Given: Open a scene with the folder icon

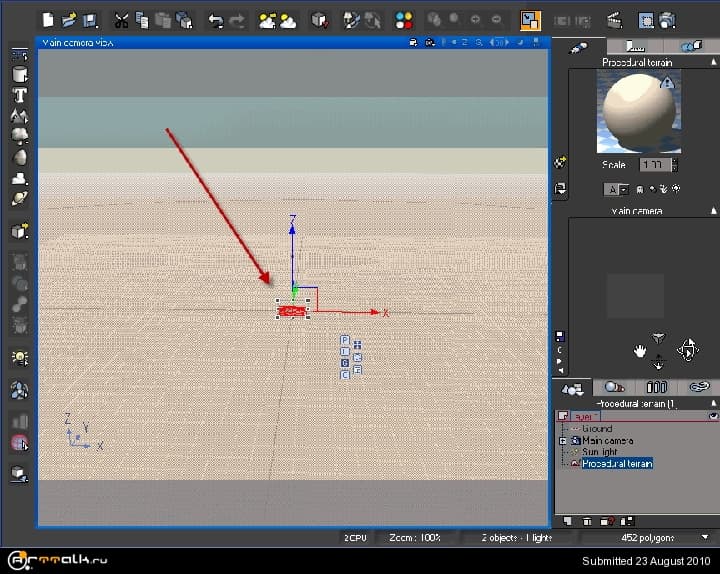Looking at the screenshot, I should click(69, 20).
